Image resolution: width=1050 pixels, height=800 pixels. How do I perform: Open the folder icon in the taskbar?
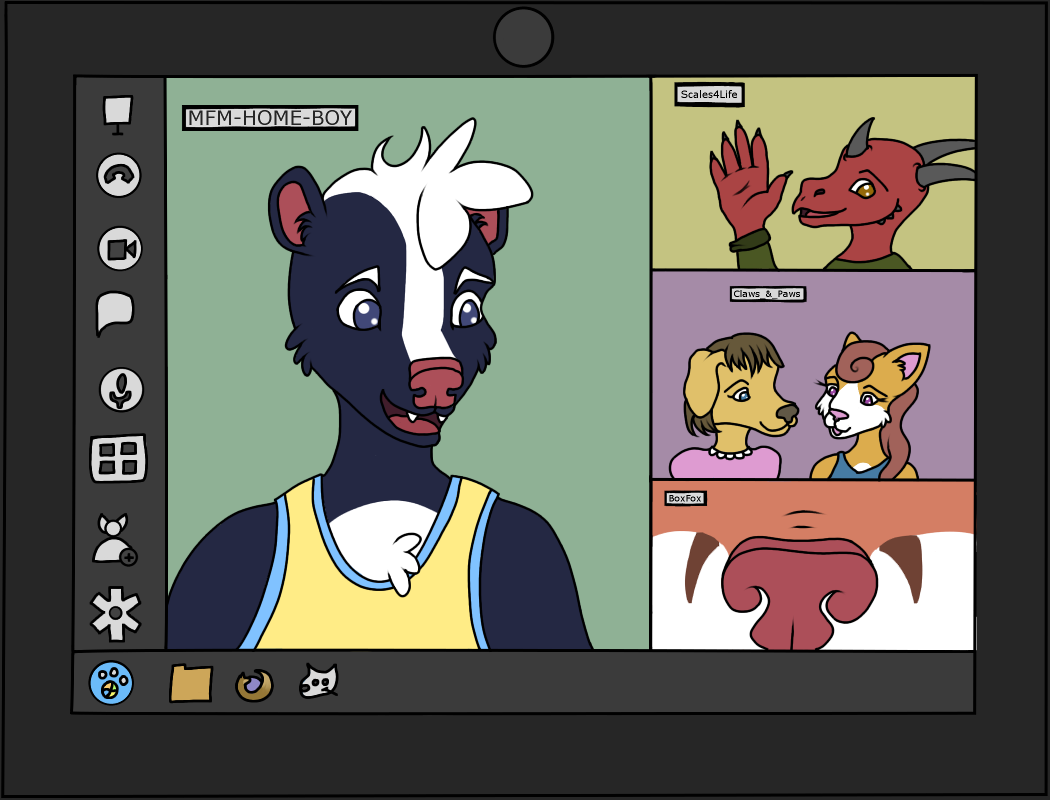(191, 683)
